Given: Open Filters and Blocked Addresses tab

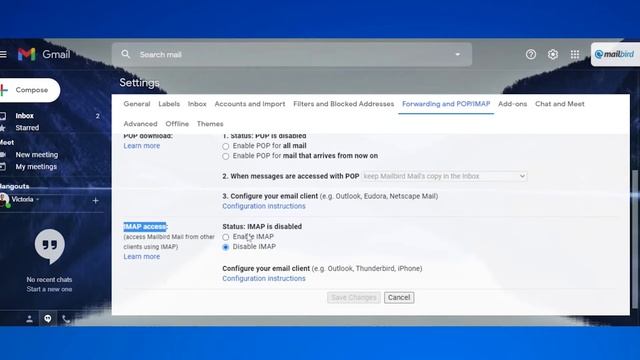Looking at the screenshot, I should click(344, 104).
